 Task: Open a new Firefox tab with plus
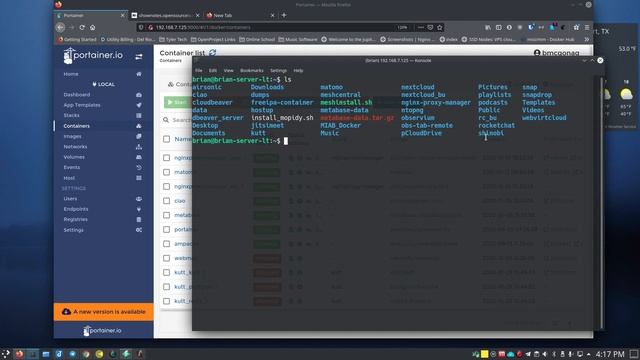click(284, 15)
